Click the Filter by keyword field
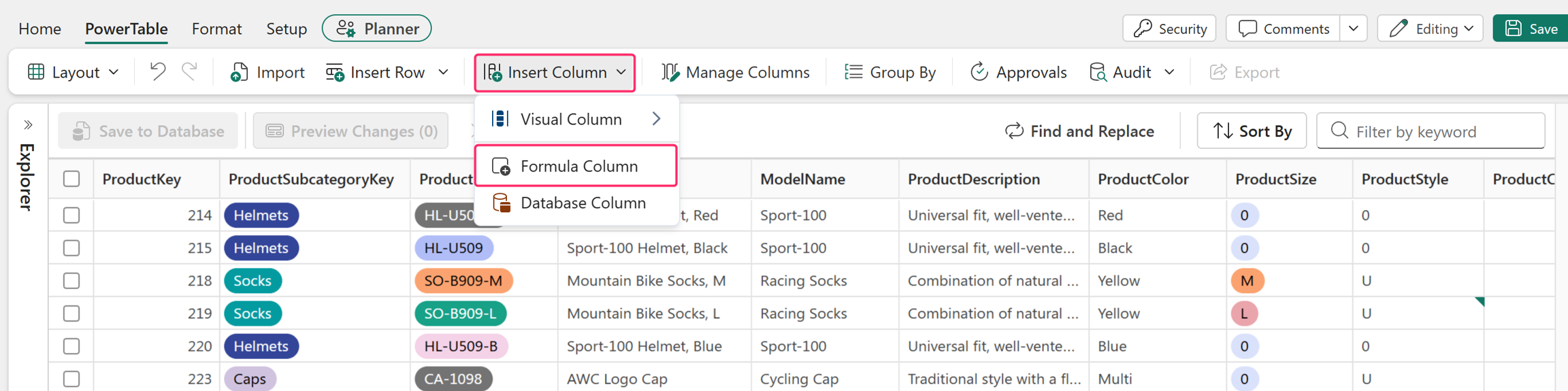Viewport: 1568px width, 391px height. tap(1431, 131)
